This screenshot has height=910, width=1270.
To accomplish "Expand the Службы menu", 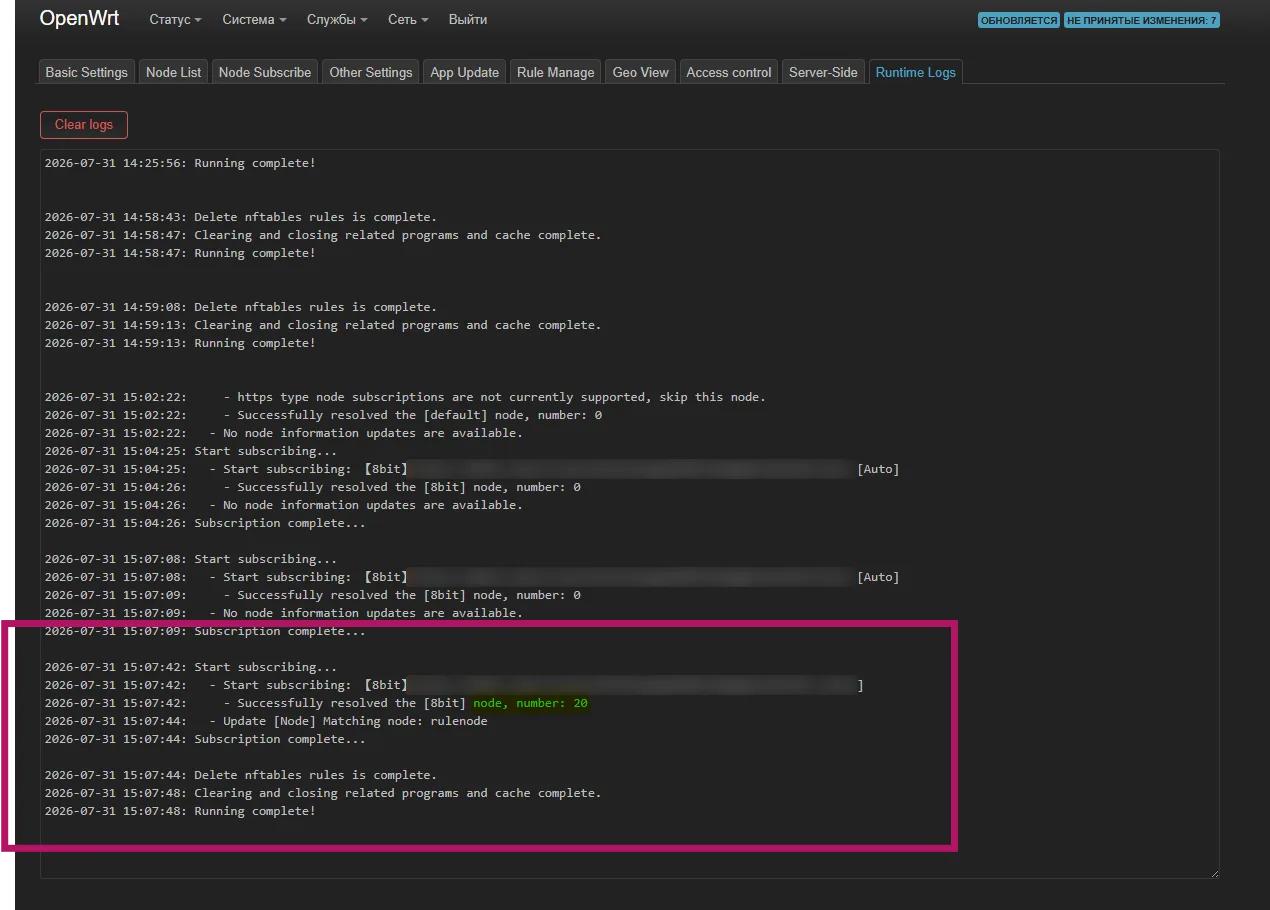I will click(337, 20).
